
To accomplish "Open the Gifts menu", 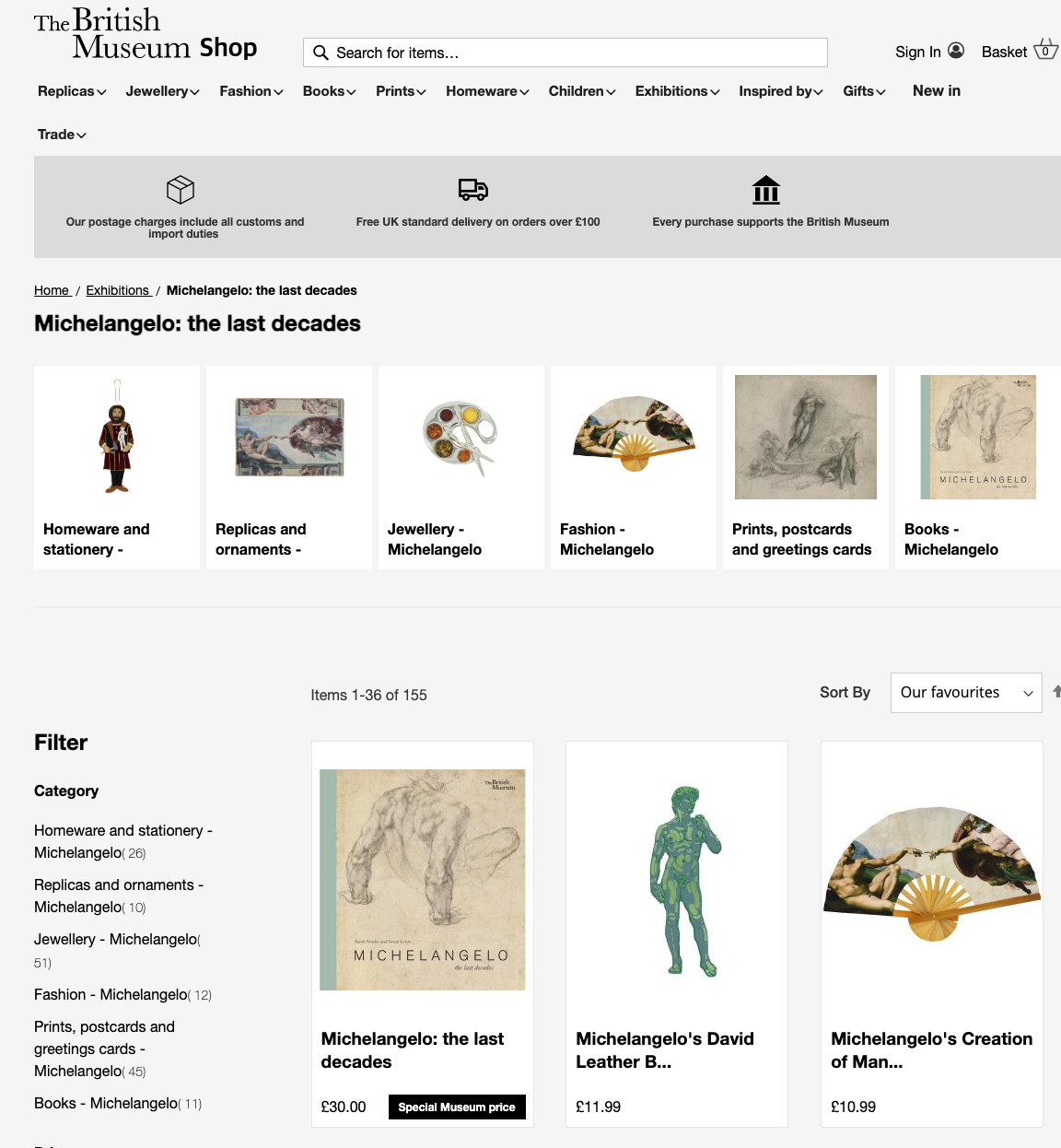I will tap(865, 91).
